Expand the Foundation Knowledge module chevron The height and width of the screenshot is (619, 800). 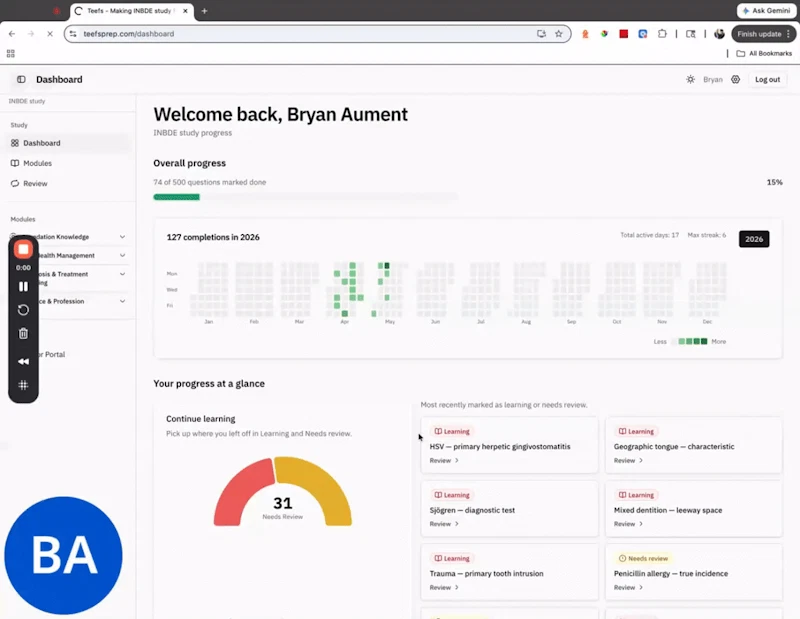[122, 237]
